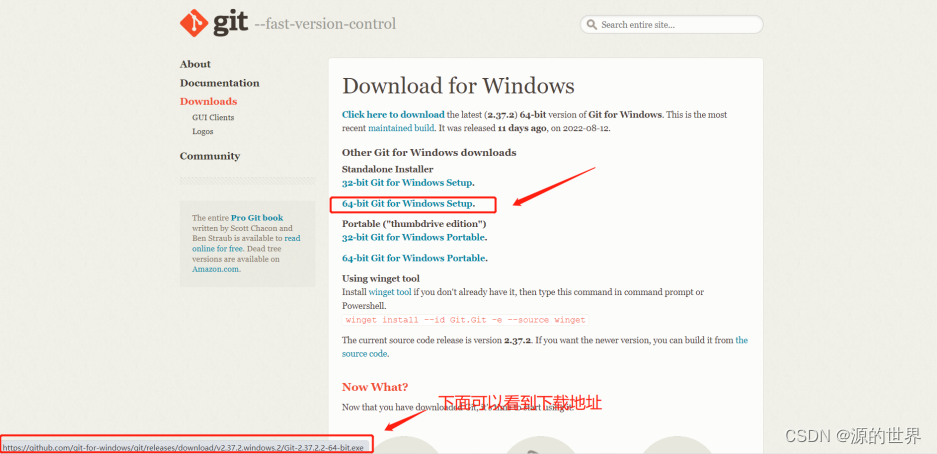Image resolution: width=937 pixels, height=454 pixels.
Task: Click the Git diamond logo icon
Action: 194,23
